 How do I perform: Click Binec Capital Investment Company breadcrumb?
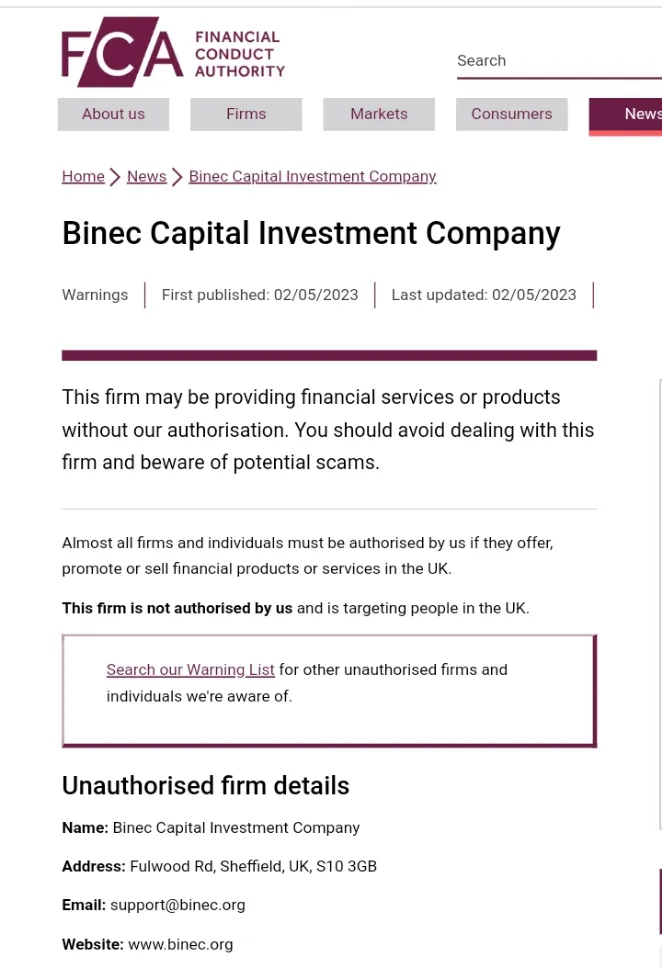312,176
